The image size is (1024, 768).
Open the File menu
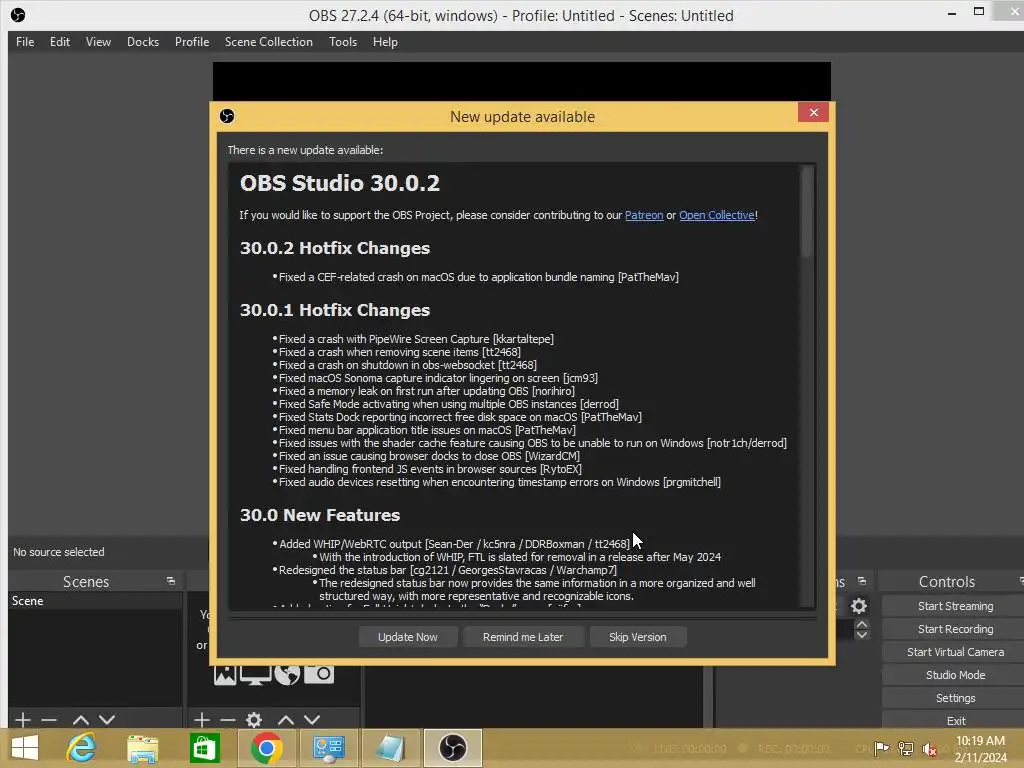click(x=25, y=42)
